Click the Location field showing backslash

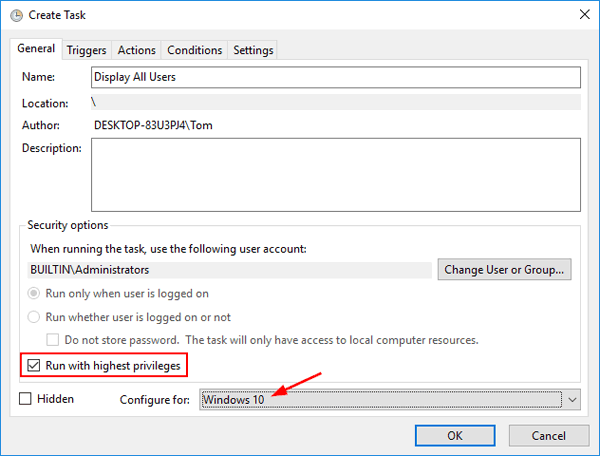point(335,102)
